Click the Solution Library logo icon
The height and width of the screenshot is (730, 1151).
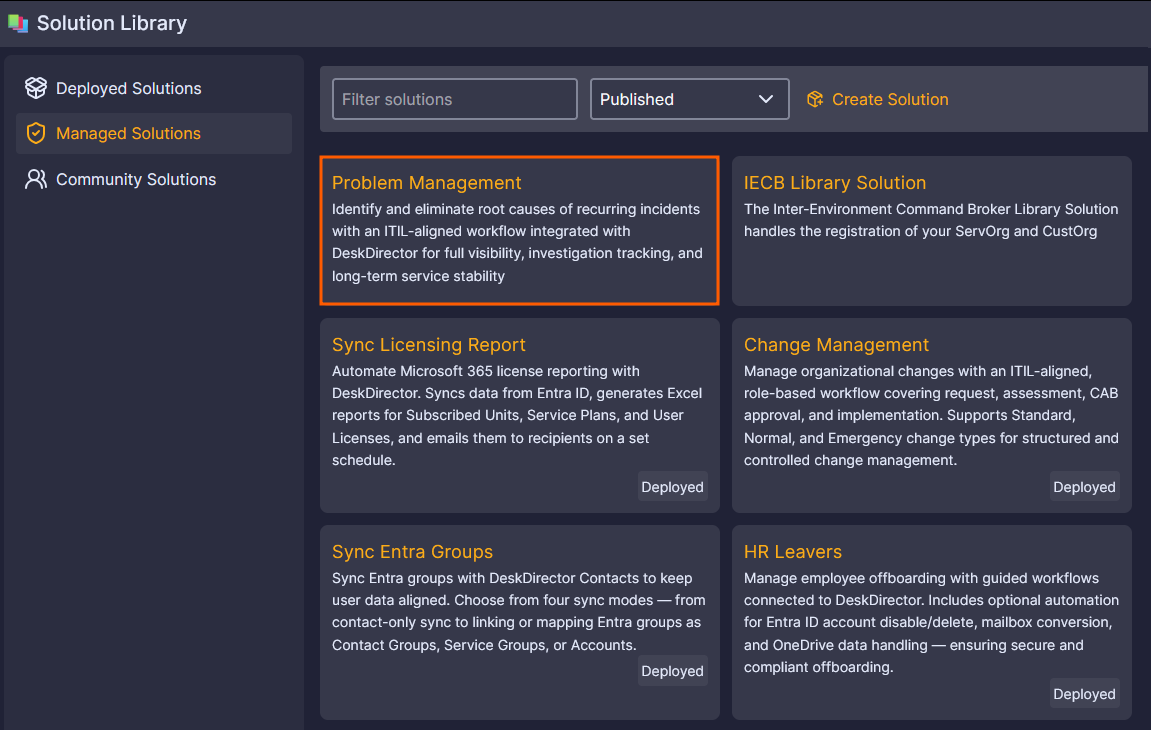[18, 23]
